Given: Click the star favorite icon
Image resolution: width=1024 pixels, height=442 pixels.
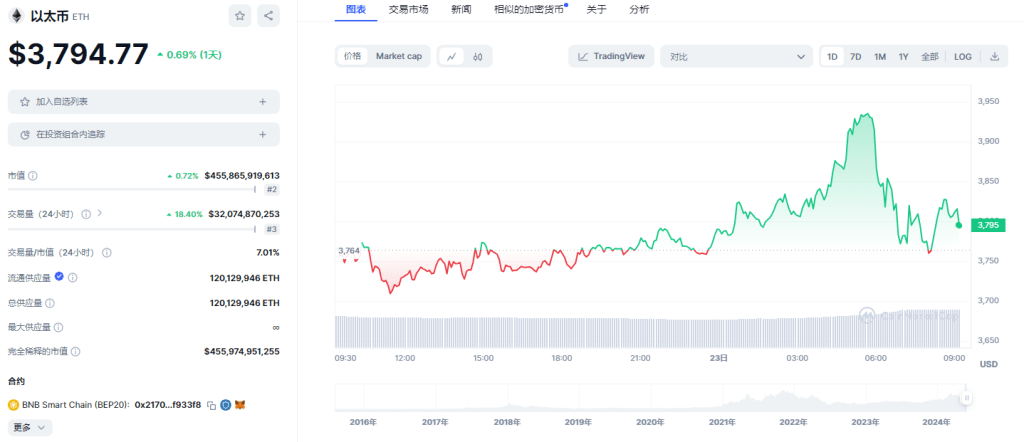Looking at the screenshot, I should tap(240, 15).
